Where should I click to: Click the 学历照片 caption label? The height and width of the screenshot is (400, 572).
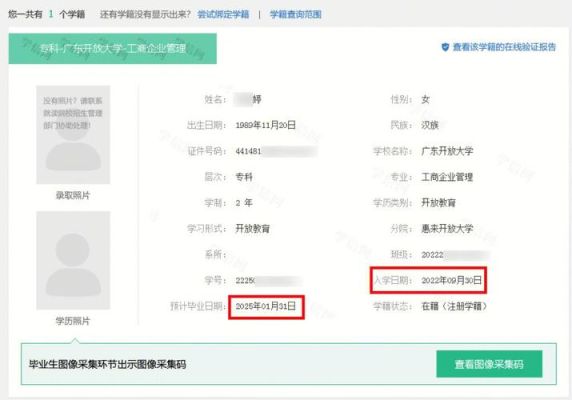[x=73, y=321]
